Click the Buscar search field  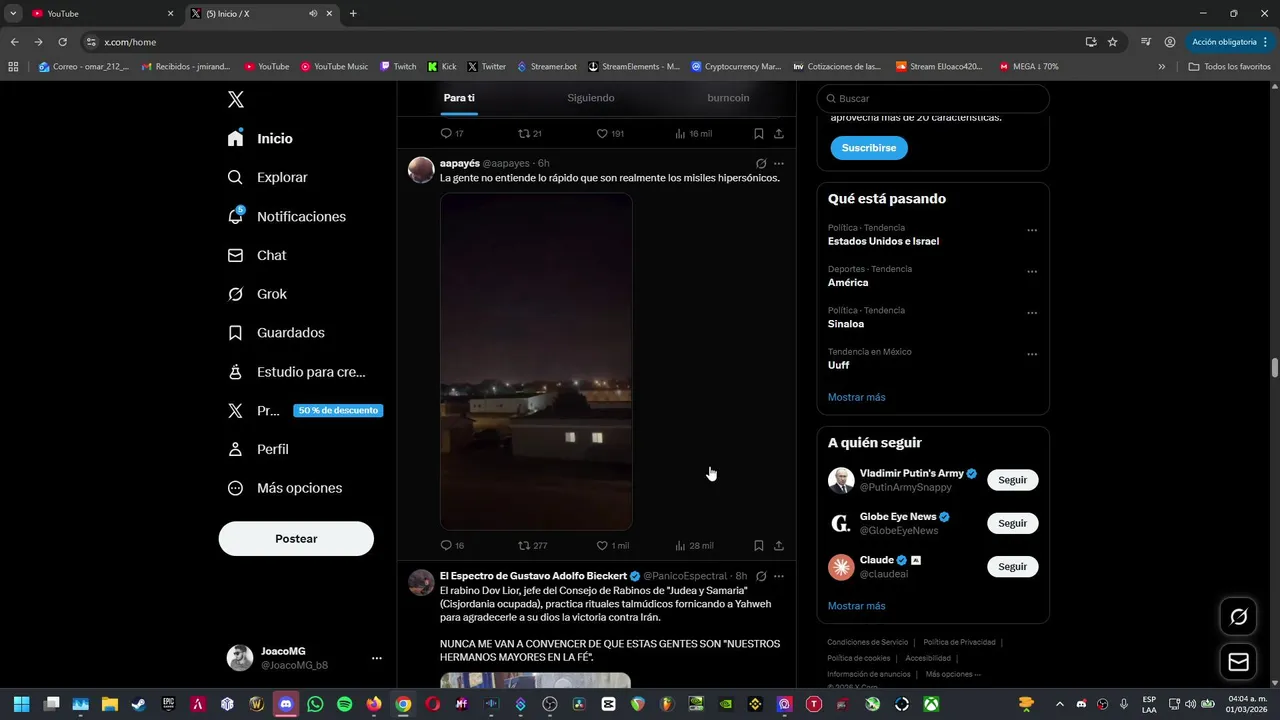point(933,98)
